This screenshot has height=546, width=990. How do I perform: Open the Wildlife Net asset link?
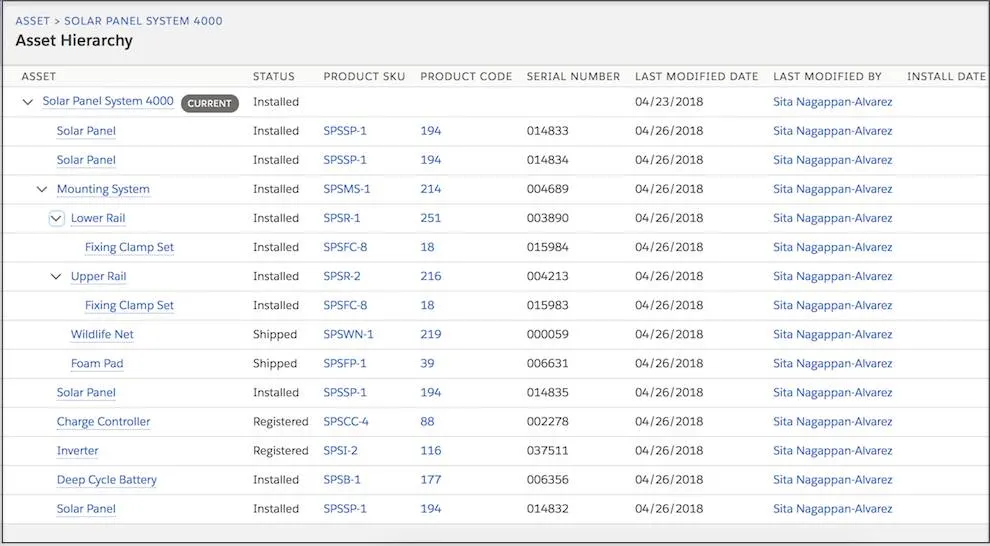102,334
